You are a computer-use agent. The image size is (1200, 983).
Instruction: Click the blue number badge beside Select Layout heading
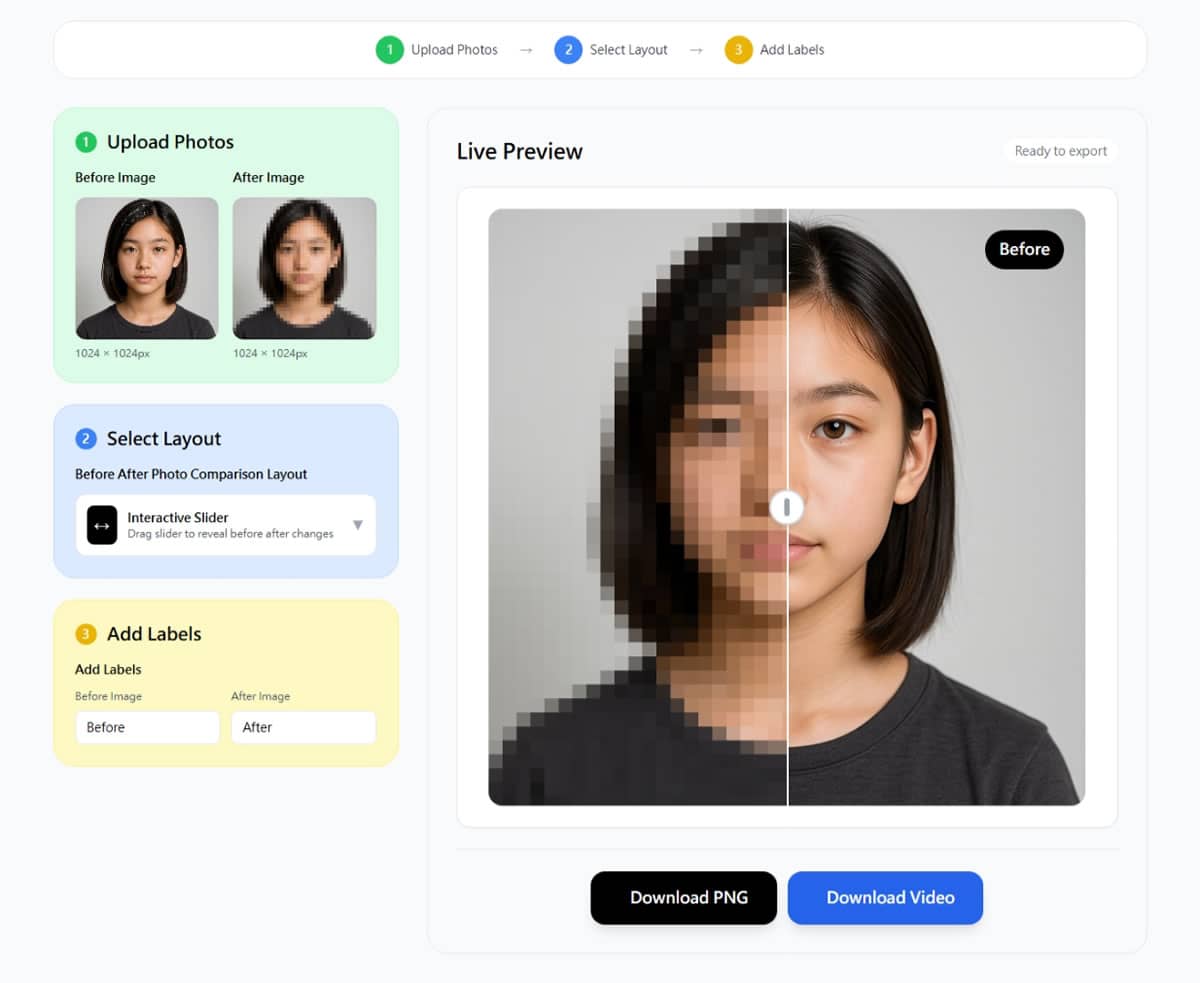coord(86,439)
